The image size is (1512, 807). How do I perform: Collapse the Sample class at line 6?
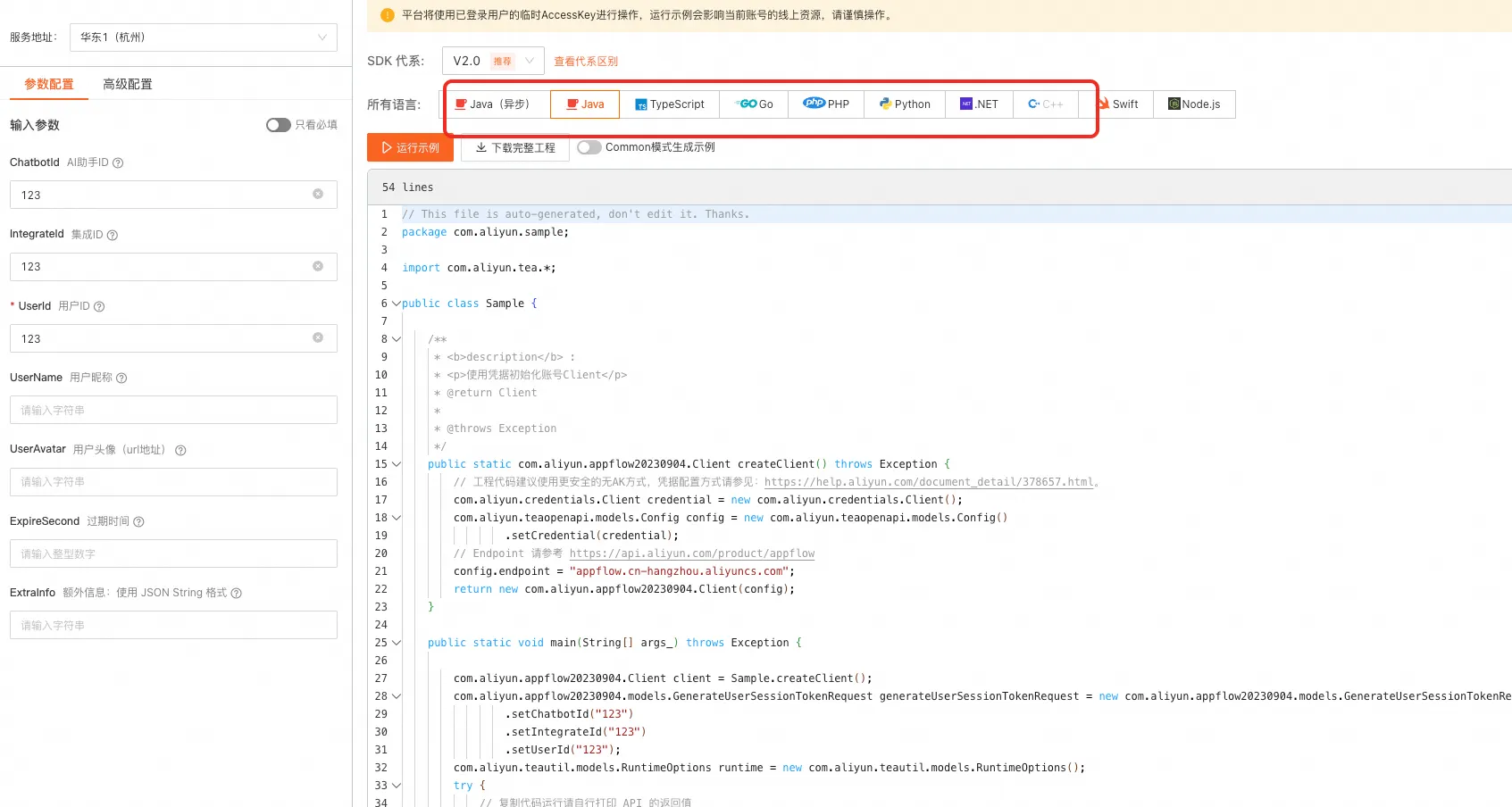click(396, 304)
